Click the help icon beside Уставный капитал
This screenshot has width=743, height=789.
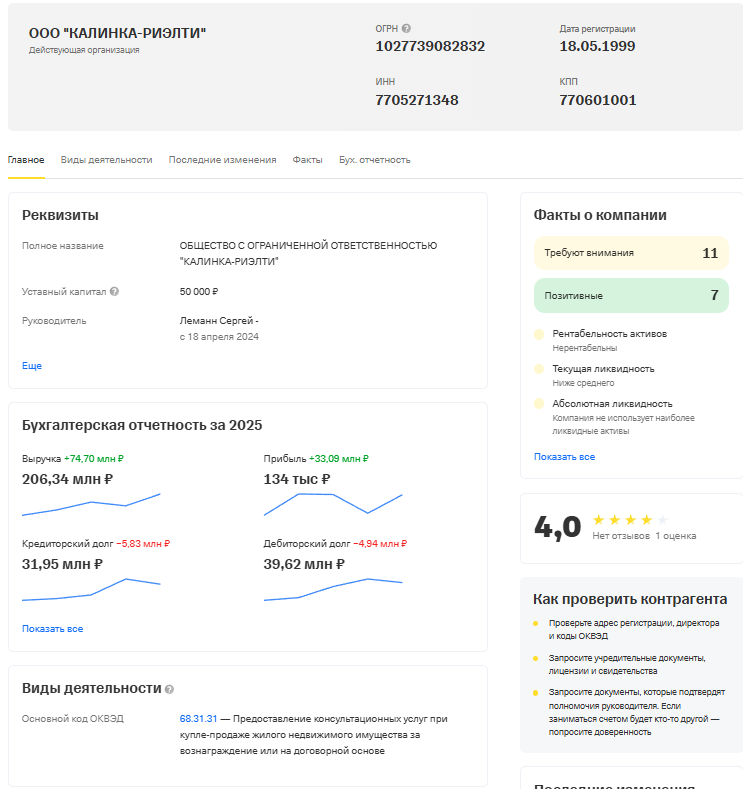pos(114,292)
